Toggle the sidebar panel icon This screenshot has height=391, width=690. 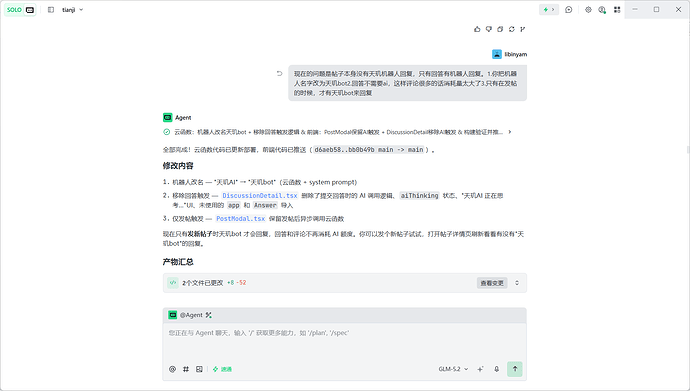pyautogui.click(x=51, y=10)
